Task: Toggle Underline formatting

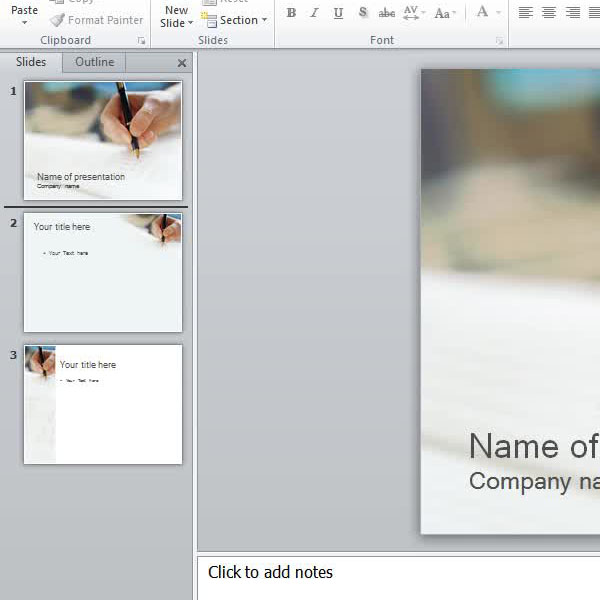Action: coord(338,13)
